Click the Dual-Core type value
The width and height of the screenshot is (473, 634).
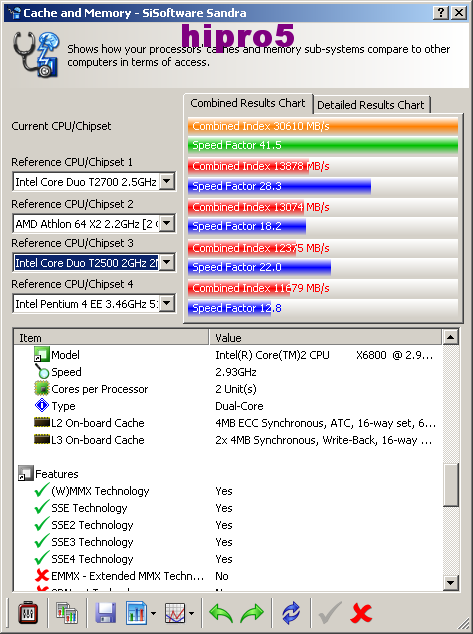[239, 406]
